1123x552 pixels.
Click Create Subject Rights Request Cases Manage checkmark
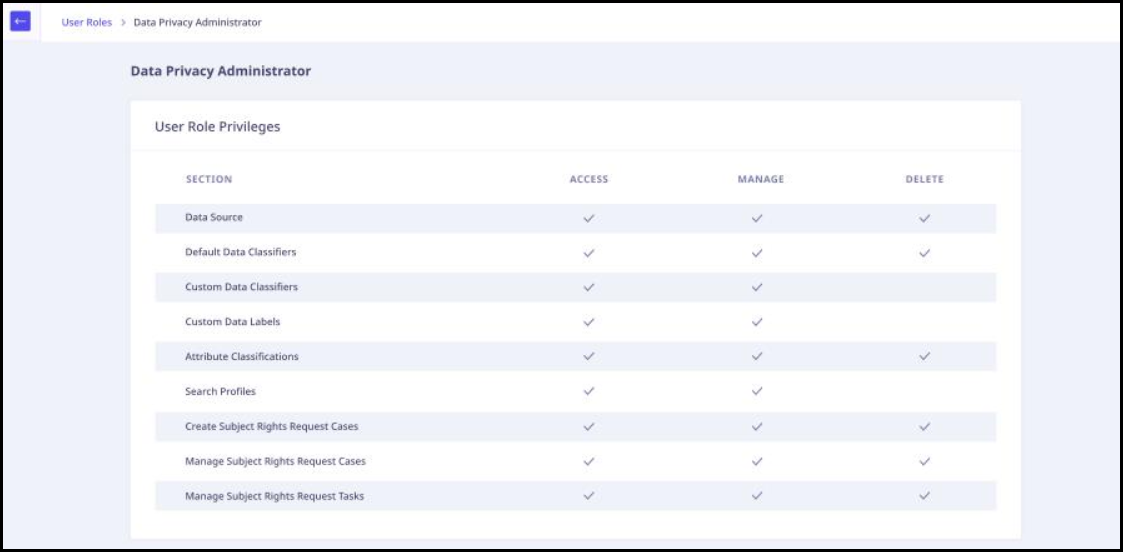click(x=757, y=426)
